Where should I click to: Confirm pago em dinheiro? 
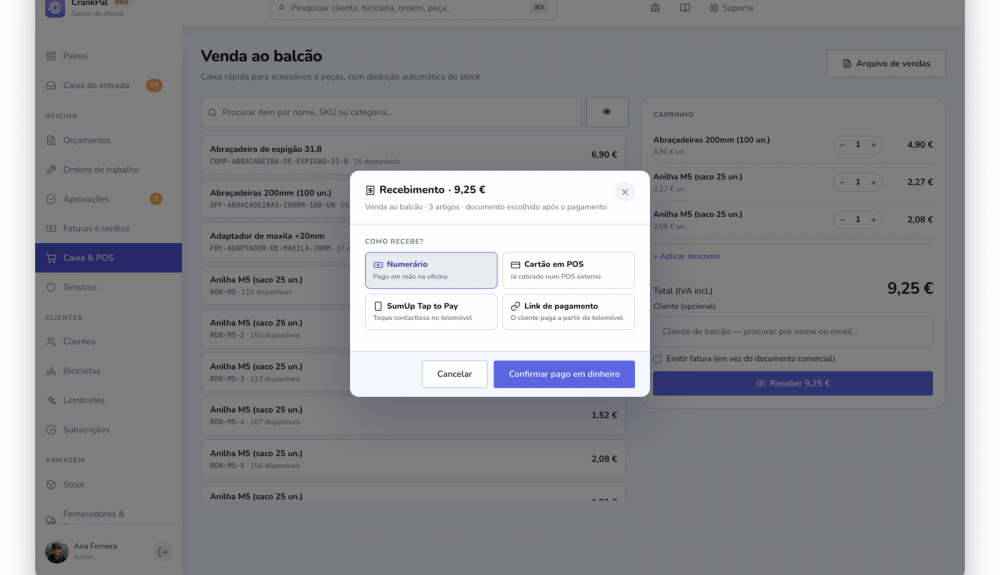(x=564, y=374)
